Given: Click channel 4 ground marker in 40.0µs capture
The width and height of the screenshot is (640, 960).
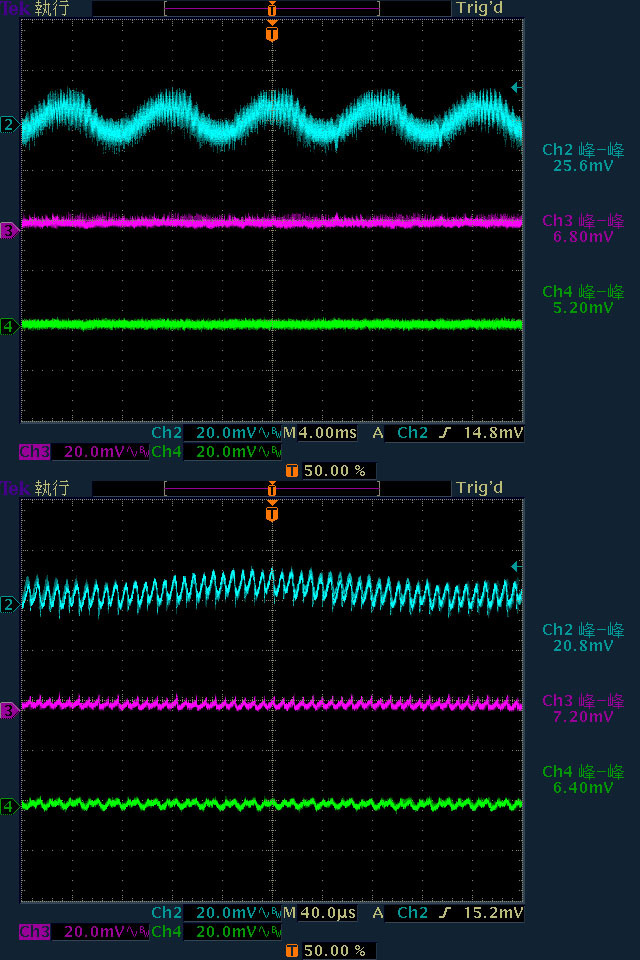Looking at the screenshot, I should click(9, 806).
